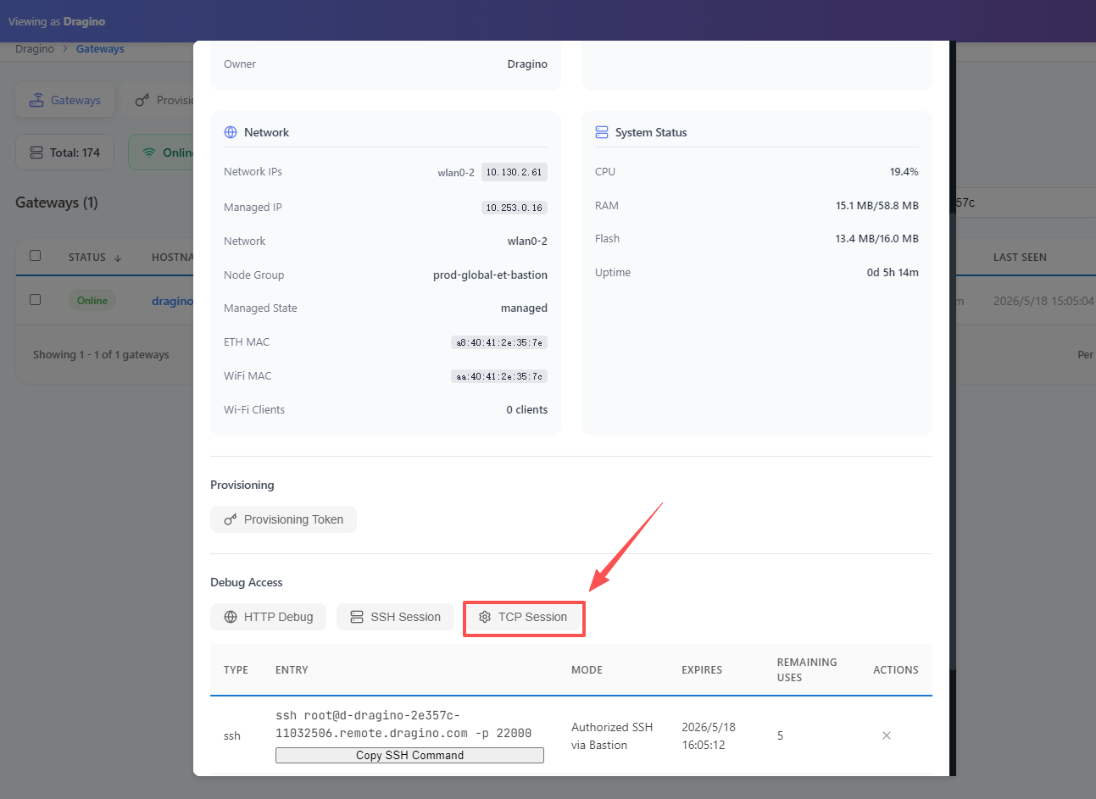
Task: Click ETH MAC a8:40:41:2e:35:7e
Action: click(x=499, y=343)
